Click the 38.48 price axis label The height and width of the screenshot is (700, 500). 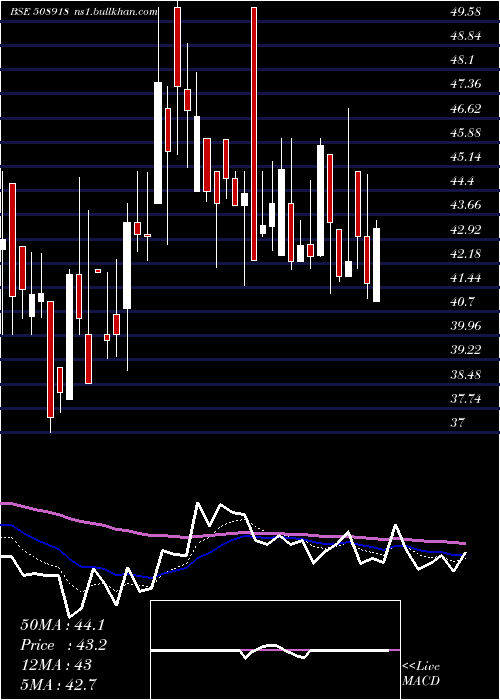tap(466, 375)
